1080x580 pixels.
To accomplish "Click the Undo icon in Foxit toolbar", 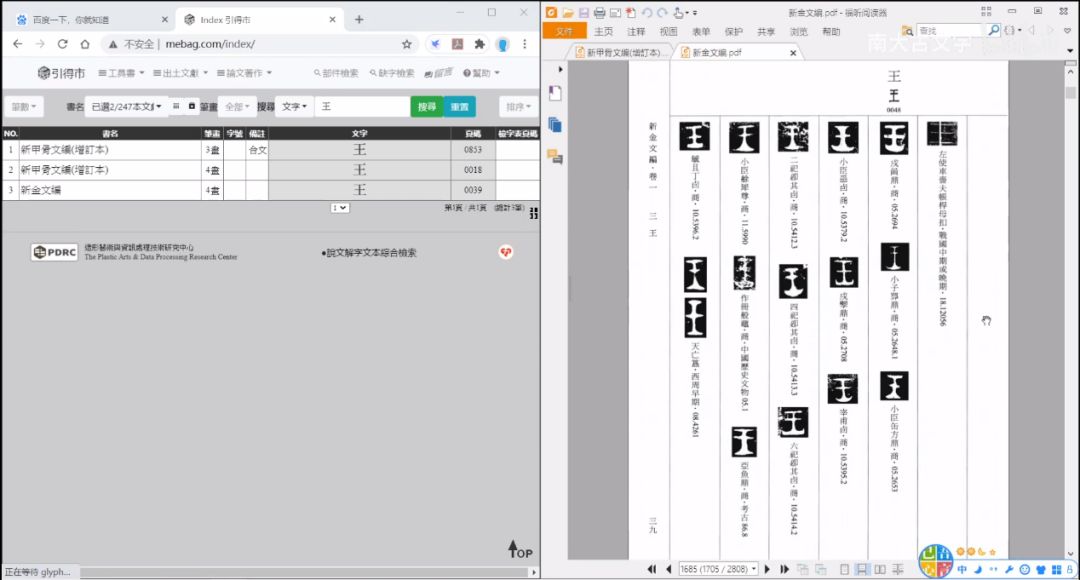I will [x=648, y=12].
